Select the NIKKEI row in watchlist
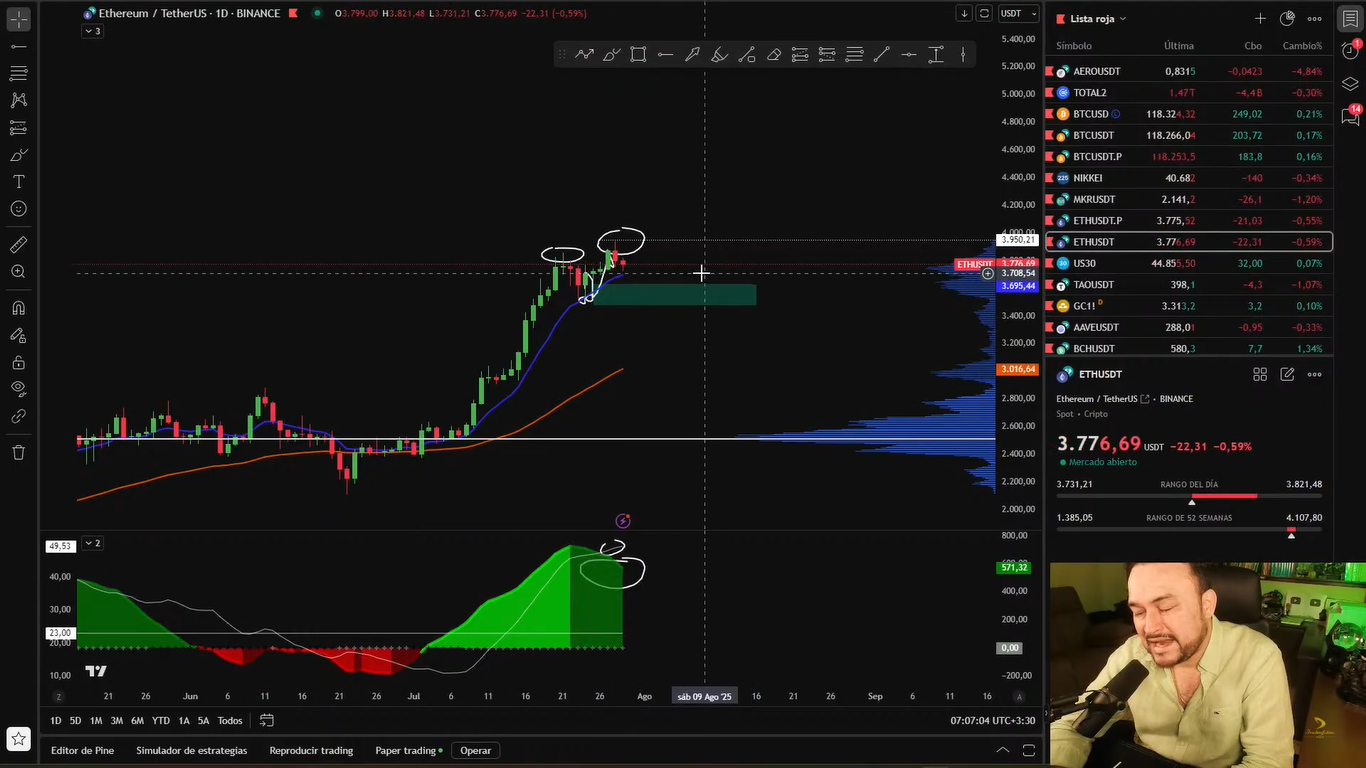The image size is (1366, 768). coord(1189,178)
